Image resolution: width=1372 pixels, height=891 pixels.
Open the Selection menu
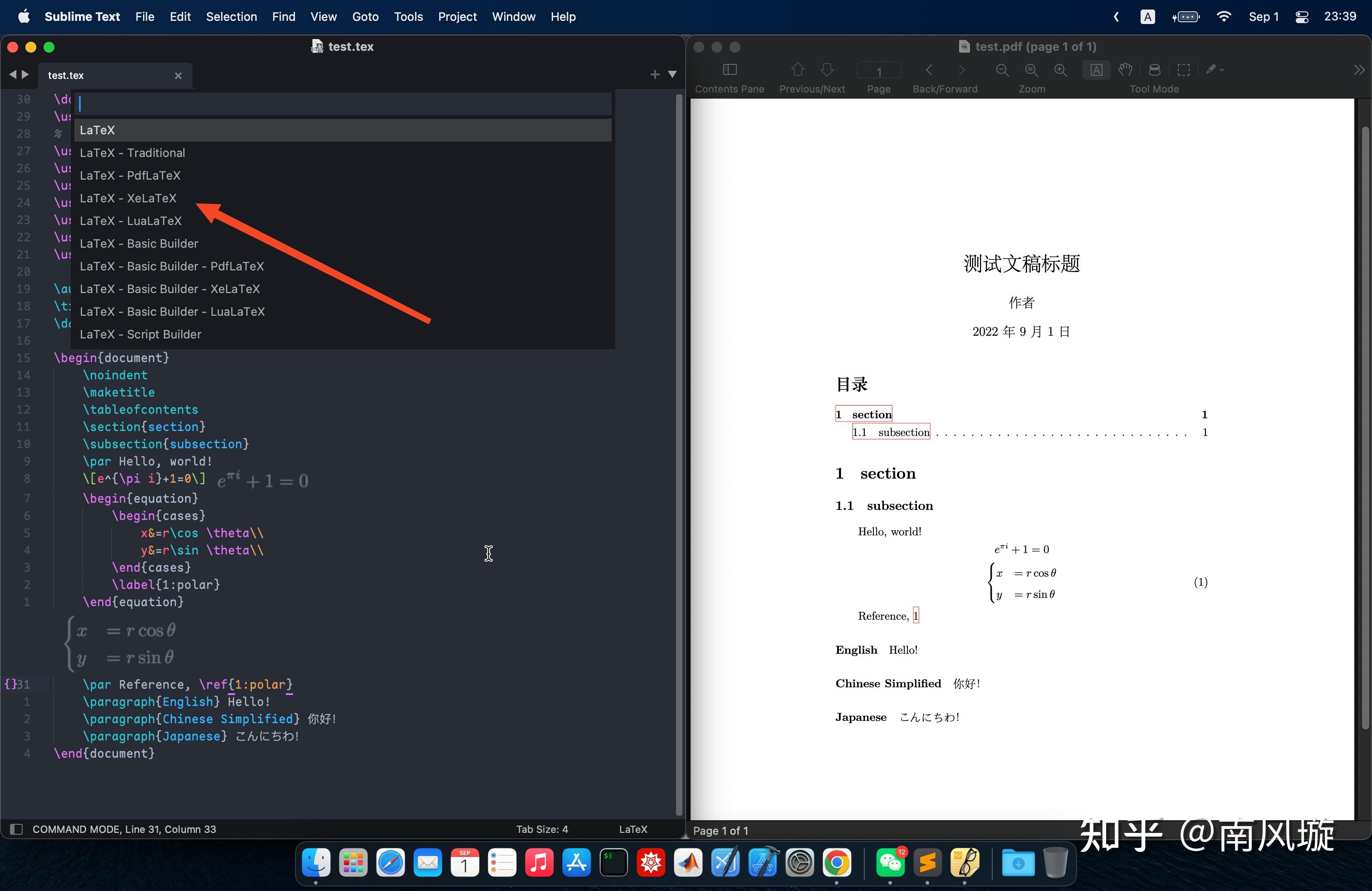(x=231, y=16)
